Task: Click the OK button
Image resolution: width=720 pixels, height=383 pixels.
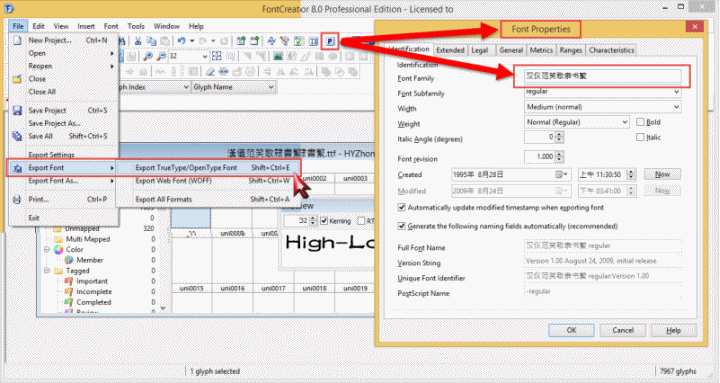Action: [x=571, y=330]
